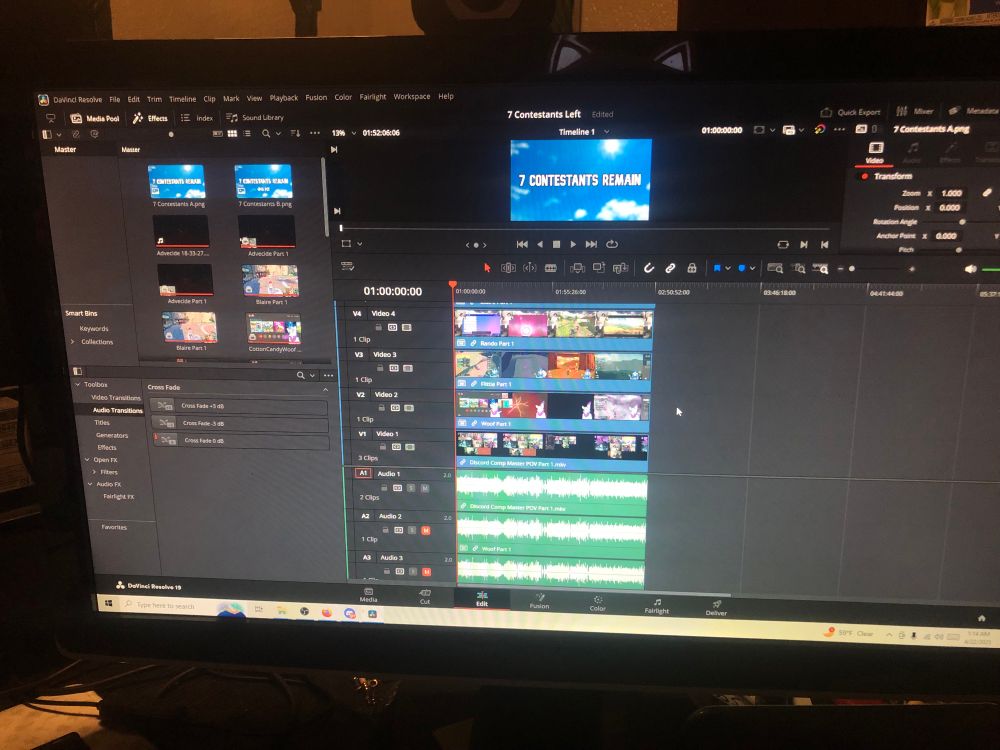The image size is (1000, 750).
Task: Choose the Dynamic Trim Mode tool
Action: coord(529,268)
